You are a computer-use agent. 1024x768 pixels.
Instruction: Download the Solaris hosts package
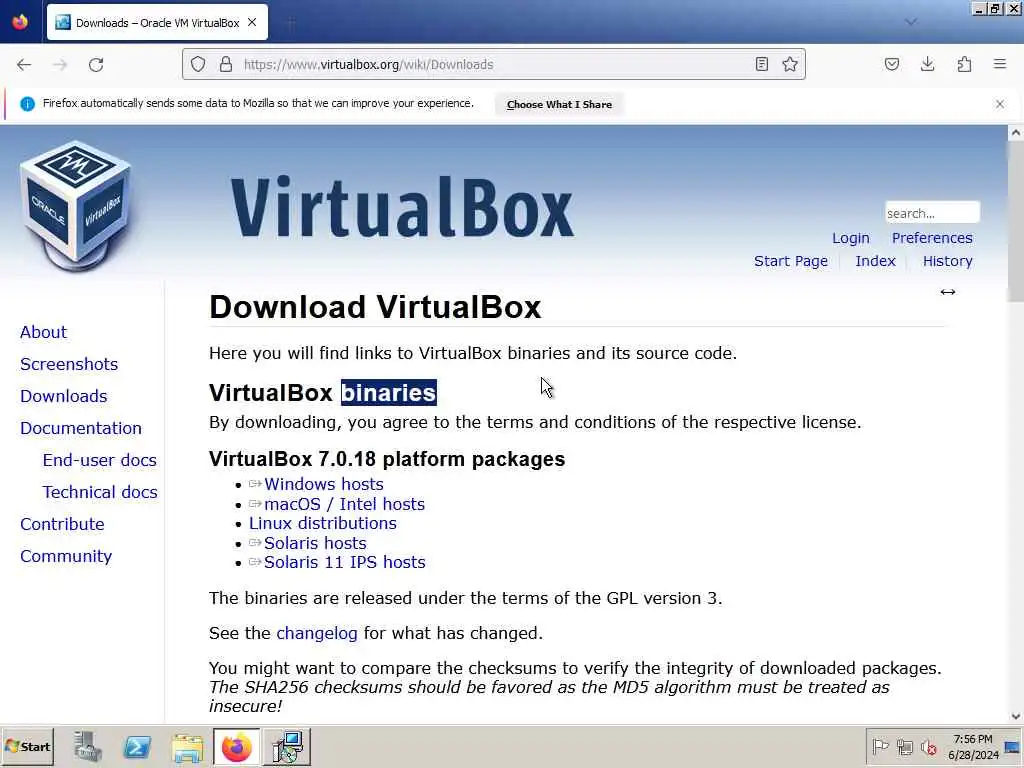pos(315,543)
